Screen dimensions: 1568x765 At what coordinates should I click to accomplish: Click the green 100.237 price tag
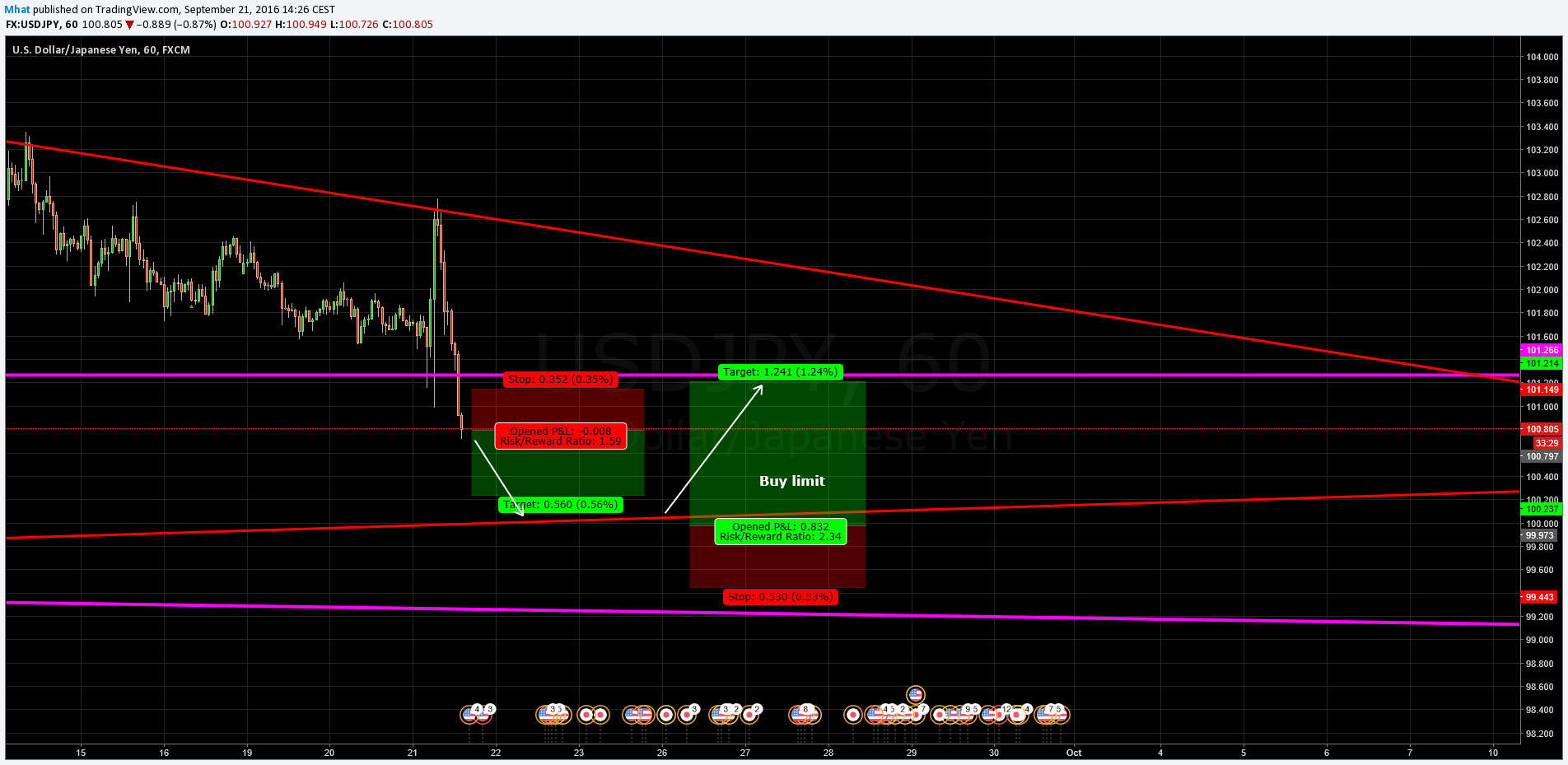[x=1541, y=509]
